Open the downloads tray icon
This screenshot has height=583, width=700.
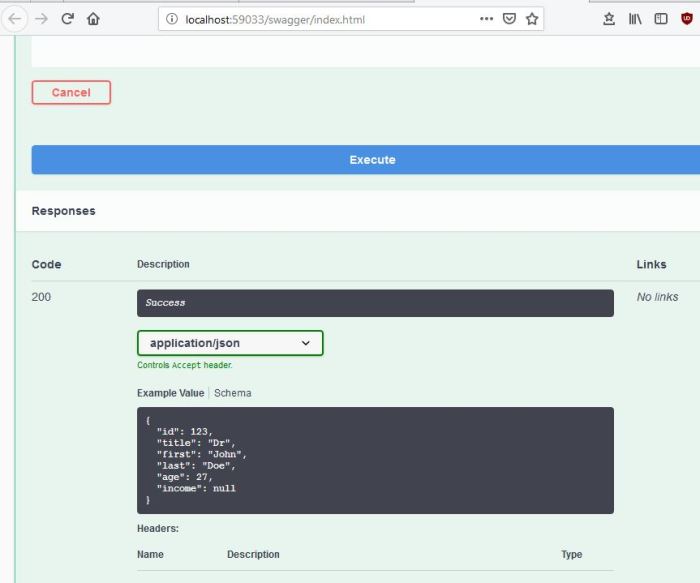tap(609, 19)
